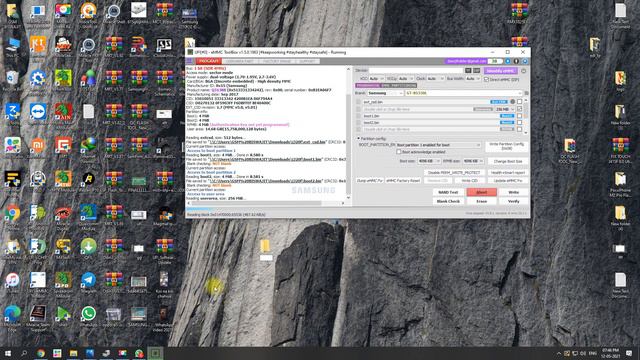Open the Boot size dropdown
Screen dimensions: 640x360
[429, 161]
